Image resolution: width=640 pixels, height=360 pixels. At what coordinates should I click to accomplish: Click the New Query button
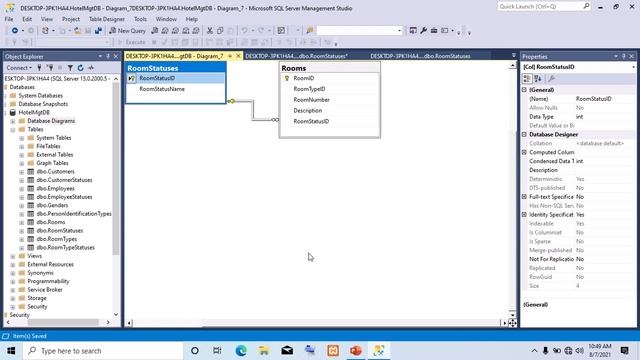[127, 31]
